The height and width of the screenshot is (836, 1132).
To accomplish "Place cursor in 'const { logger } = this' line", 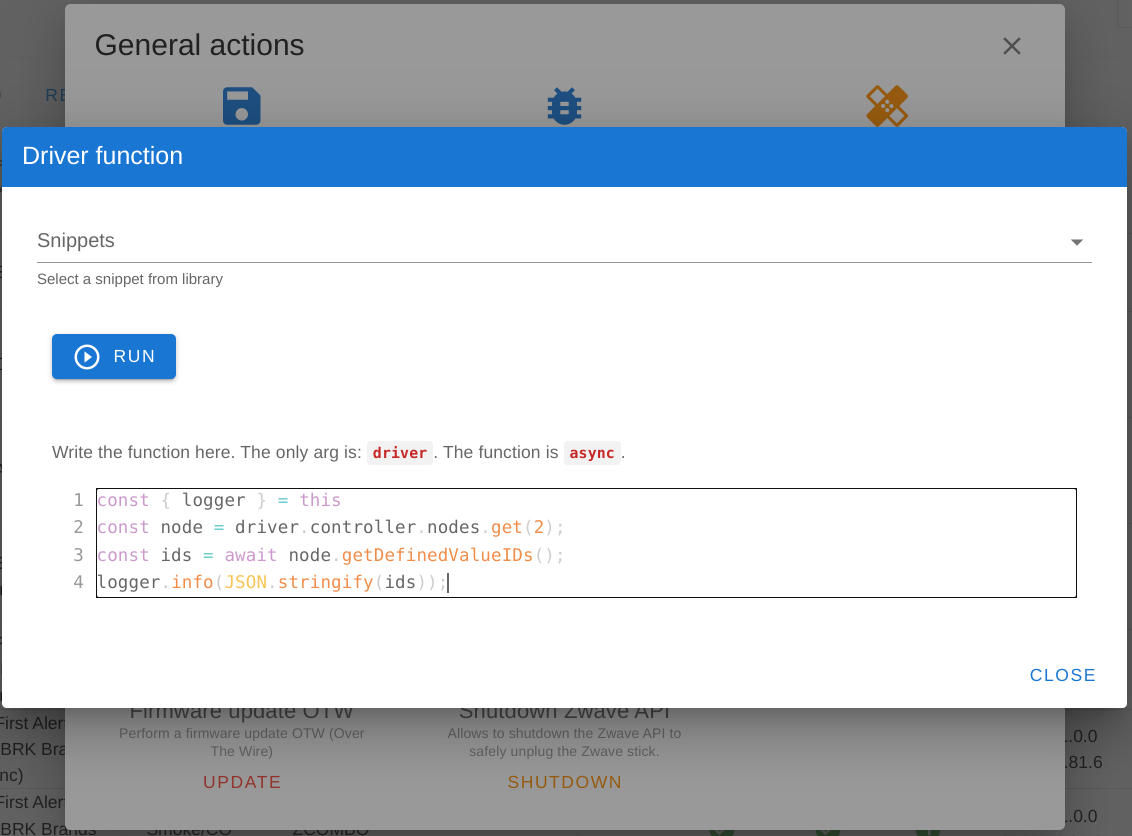I will coord(219,500).
